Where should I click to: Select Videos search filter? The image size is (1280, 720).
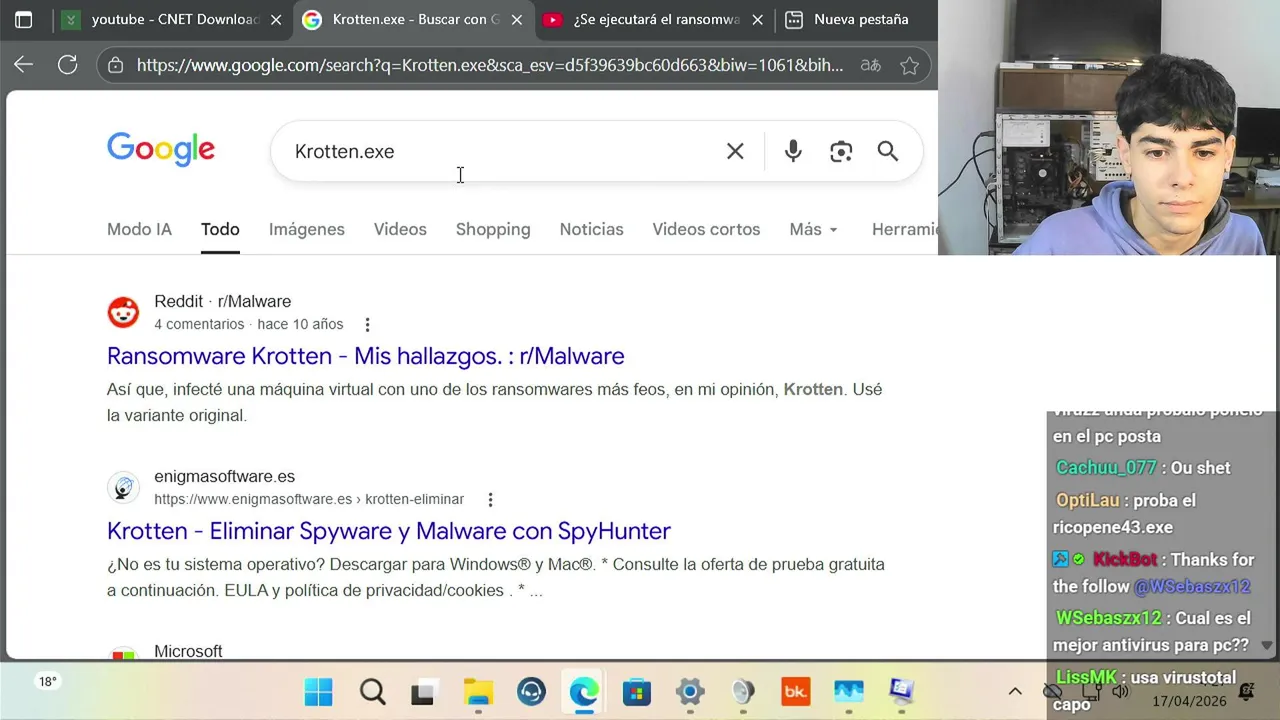(x=400, y=229)
